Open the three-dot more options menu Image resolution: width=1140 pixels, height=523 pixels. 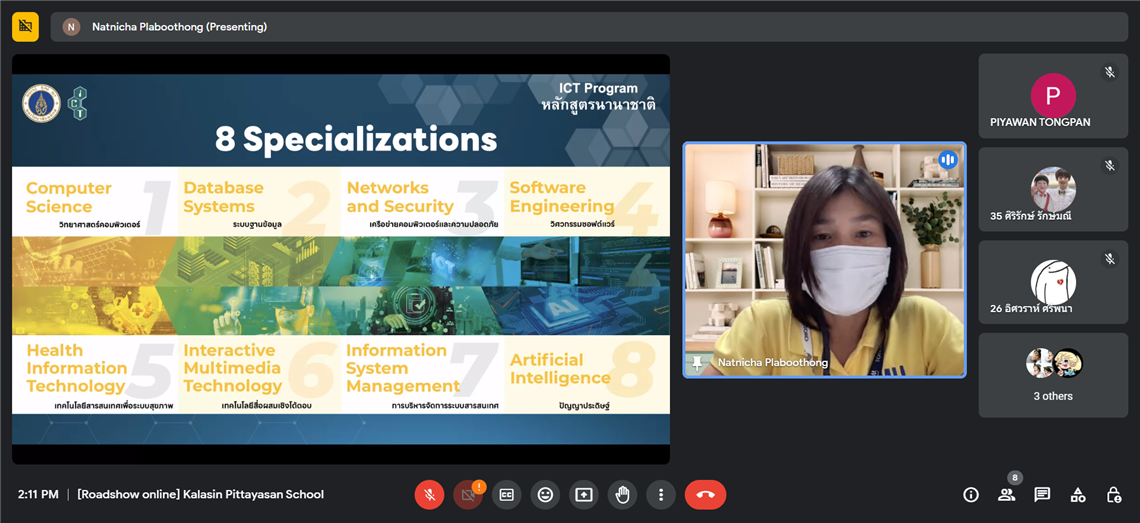coord(660,494)
